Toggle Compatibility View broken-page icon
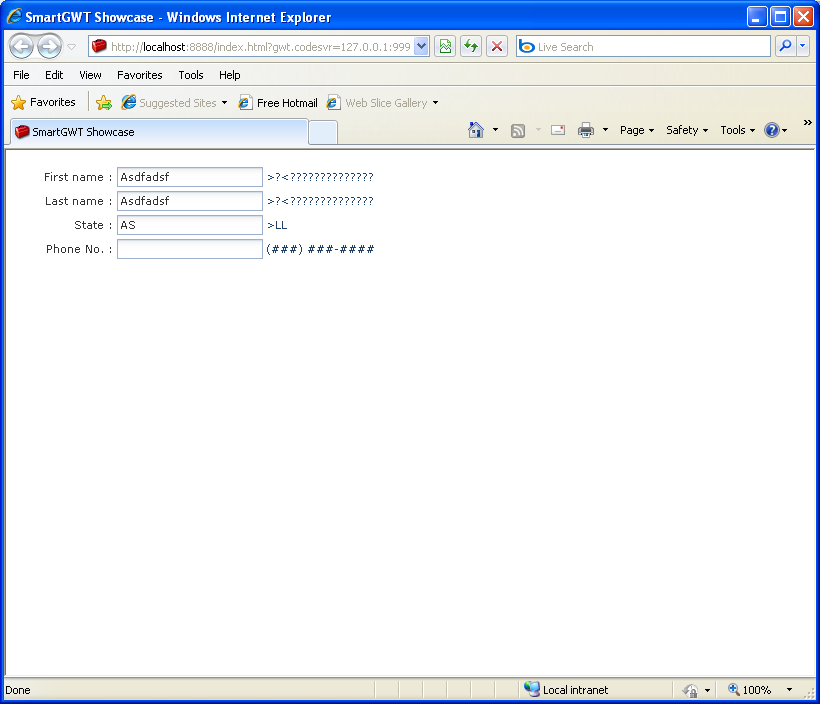Viewport: 820px width, 704px height. 445,47
